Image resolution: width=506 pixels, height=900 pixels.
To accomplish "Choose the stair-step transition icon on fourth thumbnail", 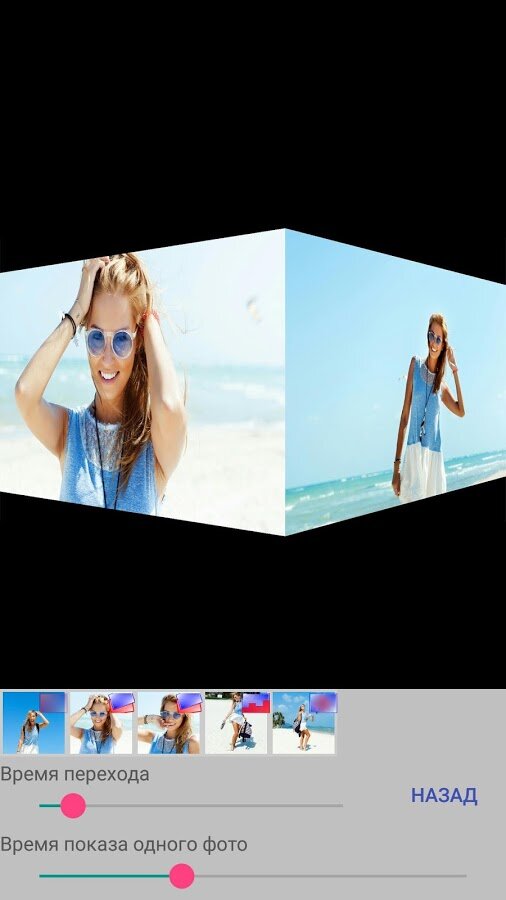I will pyautogui.click(x=256, y=703).
